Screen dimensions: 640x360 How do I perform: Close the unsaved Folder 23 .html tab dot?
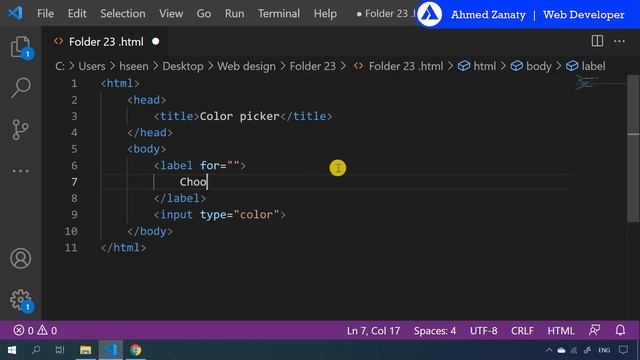point(156,42)
